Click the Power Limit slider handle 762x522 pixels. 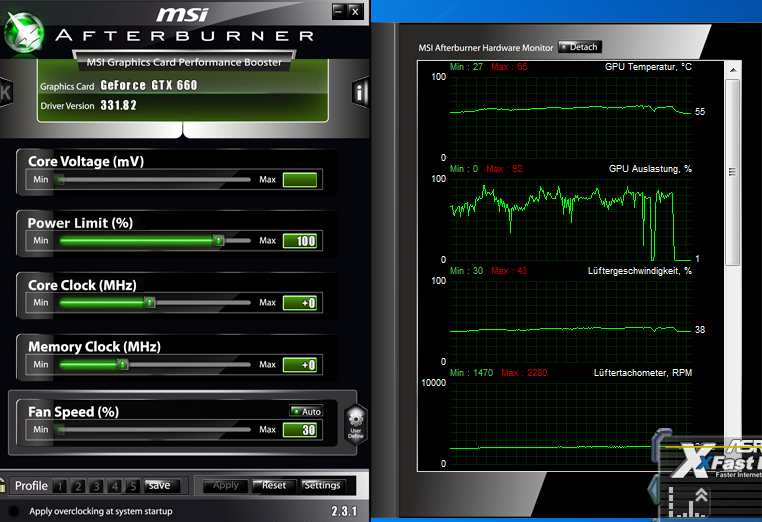[219, 241]
